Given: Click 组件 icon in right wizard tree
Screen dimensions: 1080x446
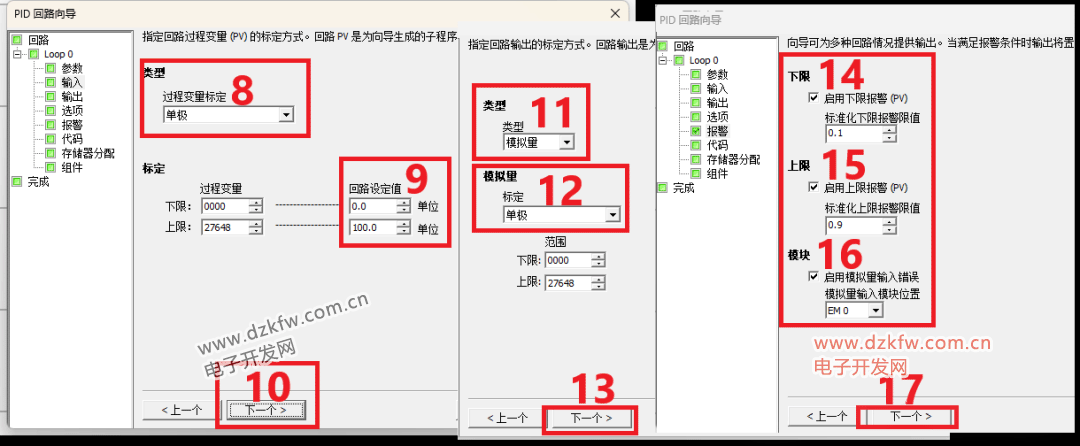Looking at the screenshot, I should pyautogui.click(x=696, y=173).
